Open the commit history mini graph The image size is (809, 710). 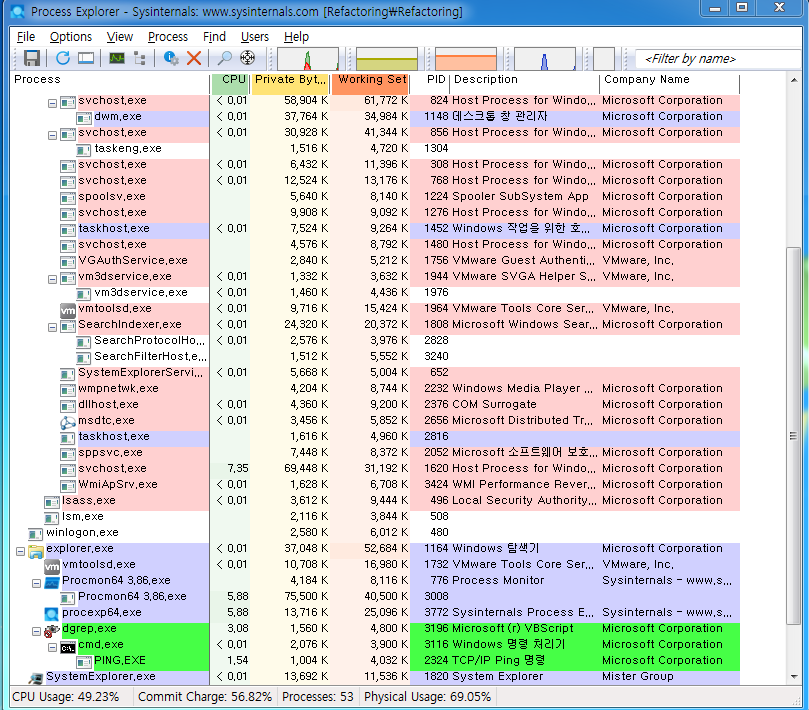(387, 59)
